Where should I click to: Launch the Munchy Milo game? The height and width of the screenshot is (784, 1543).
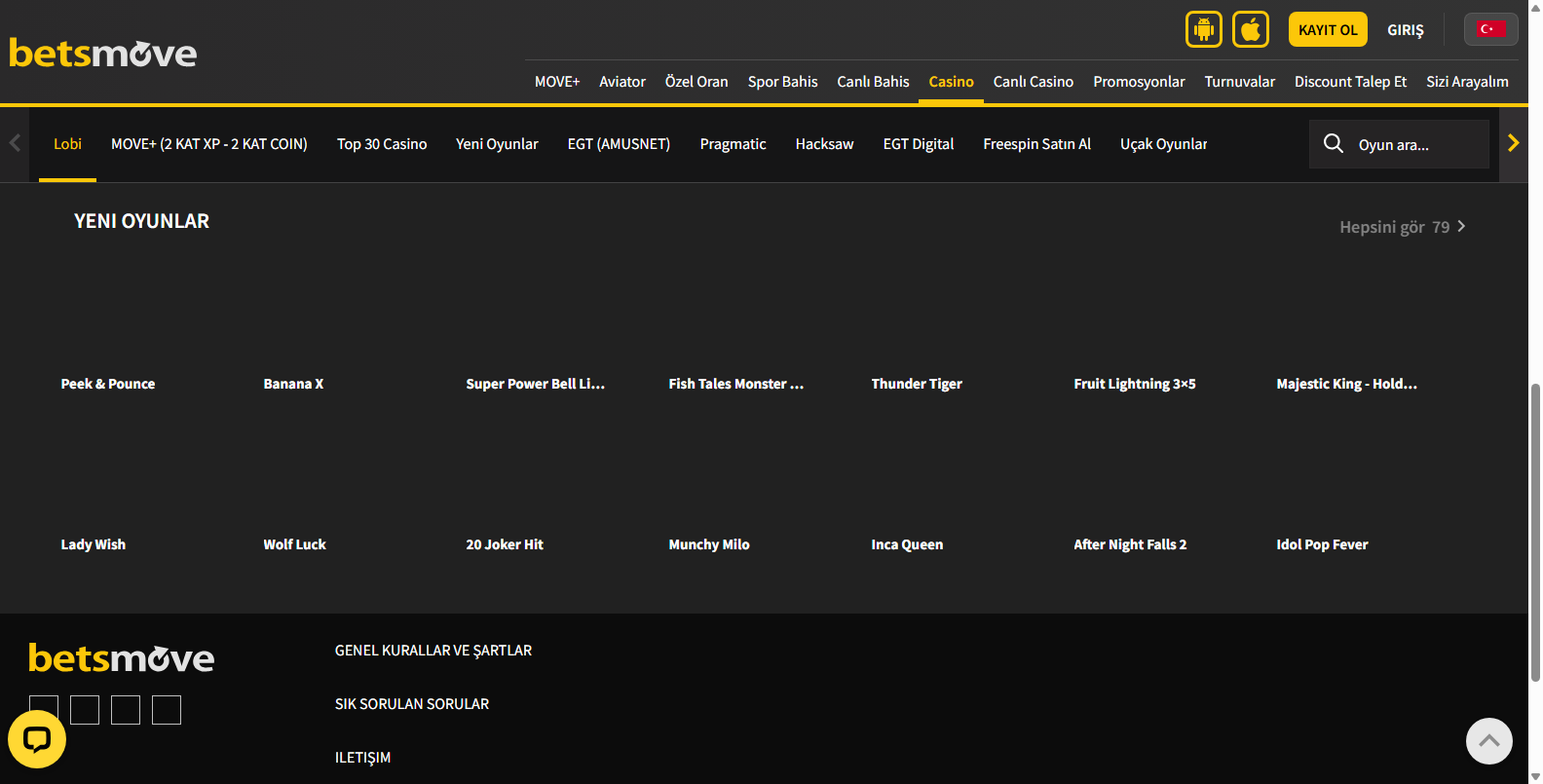pyautogui.click(x=709, y=544)
